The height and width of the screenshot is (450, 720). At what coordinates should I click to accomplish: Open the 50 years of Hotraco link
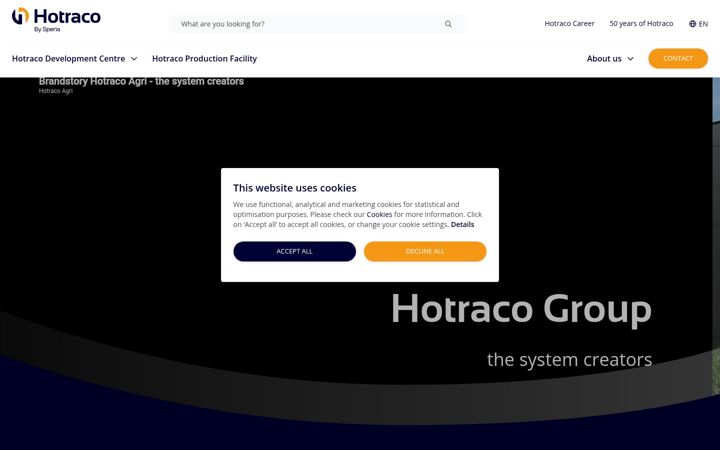point(641,23)
